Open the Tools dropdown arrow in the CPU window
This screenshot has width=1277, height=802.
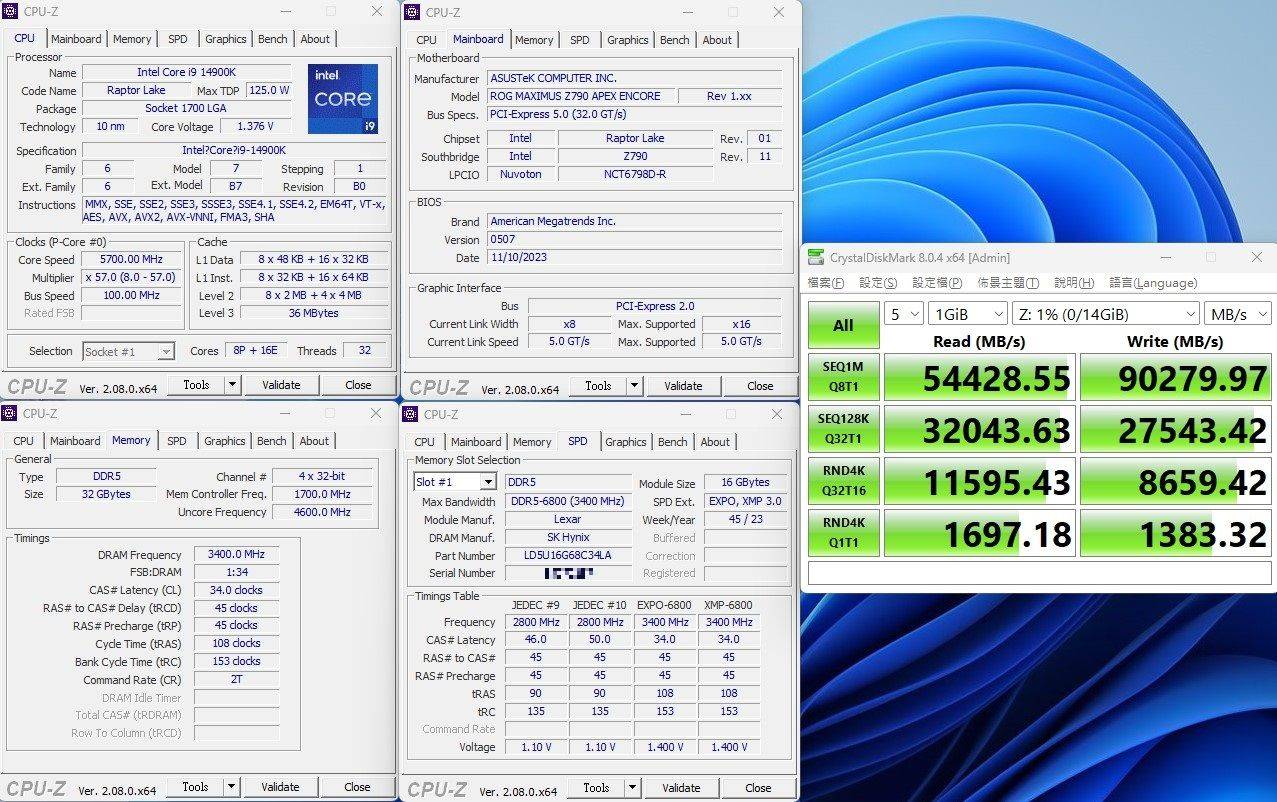(232, 384)
